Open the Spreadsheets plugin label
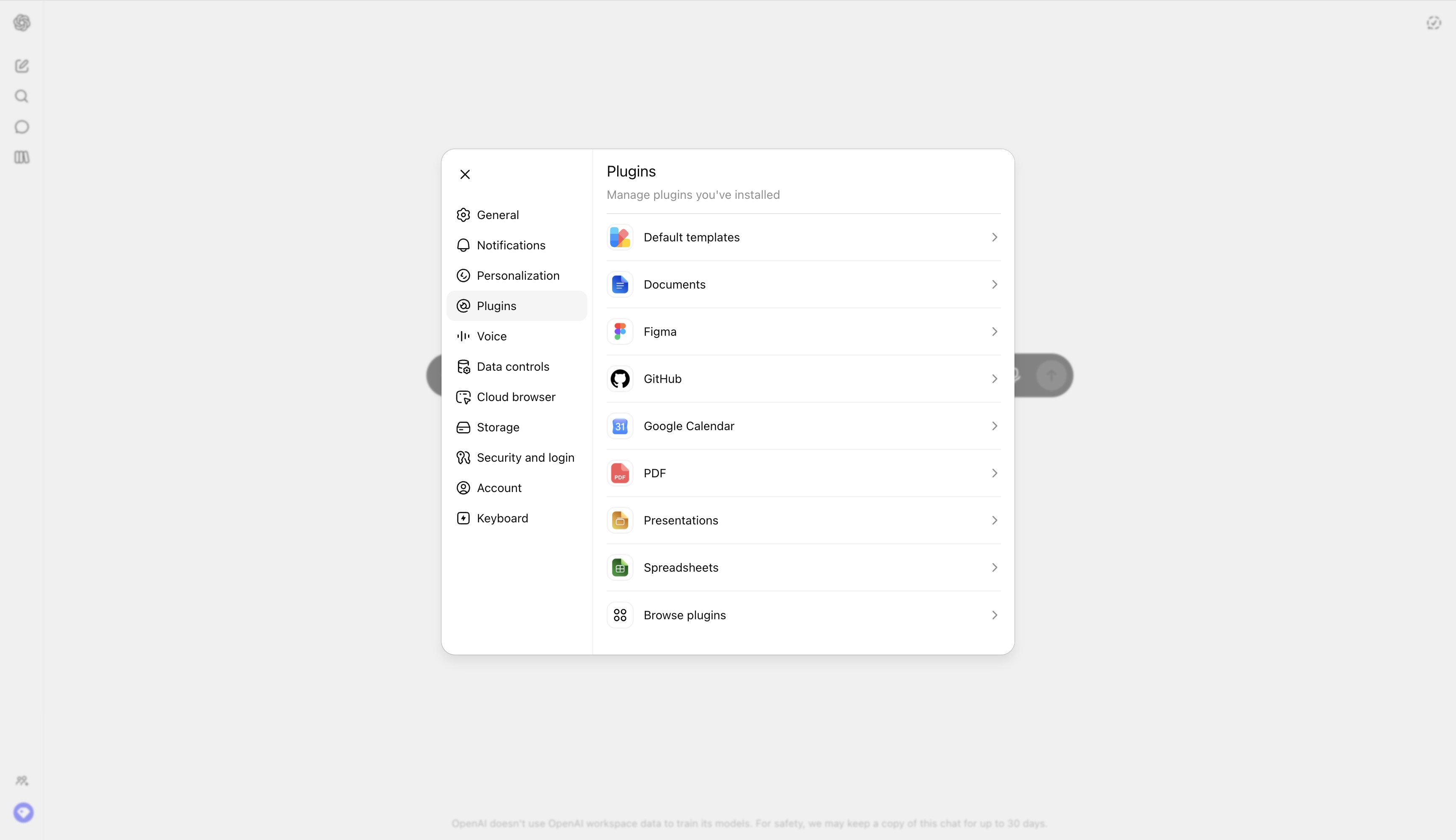The image size is (1456, 840). pyautogui.click(x=681, y=568)
